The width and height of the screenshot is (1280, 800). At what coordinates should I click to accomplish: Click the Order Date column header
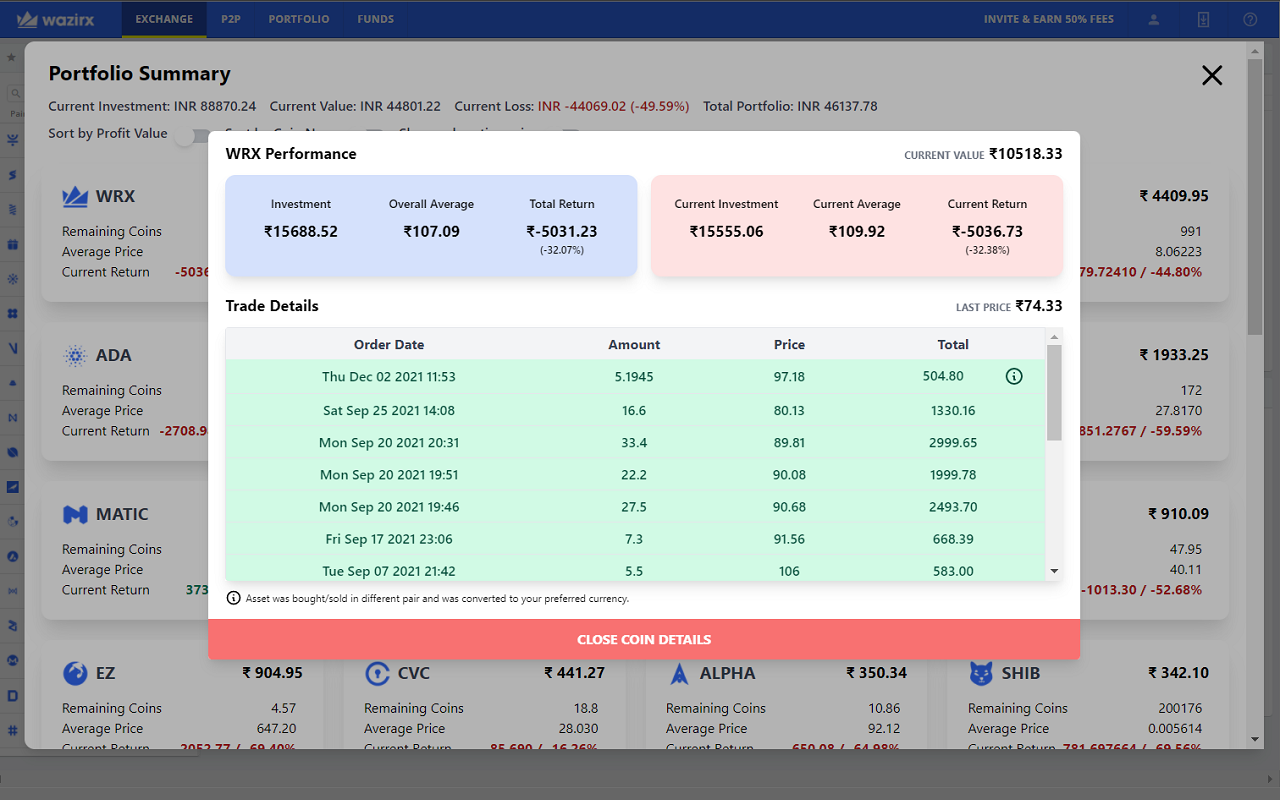pyautogui.click(x=389, y=344)
